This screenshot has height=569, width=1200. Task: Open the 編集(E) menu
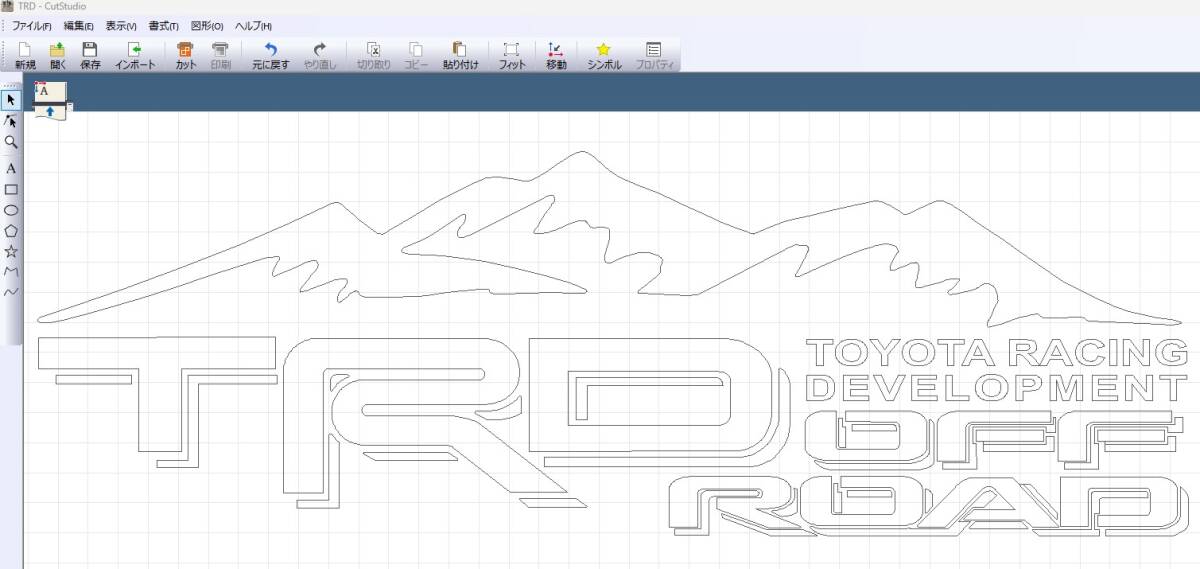tap(78, 26)
